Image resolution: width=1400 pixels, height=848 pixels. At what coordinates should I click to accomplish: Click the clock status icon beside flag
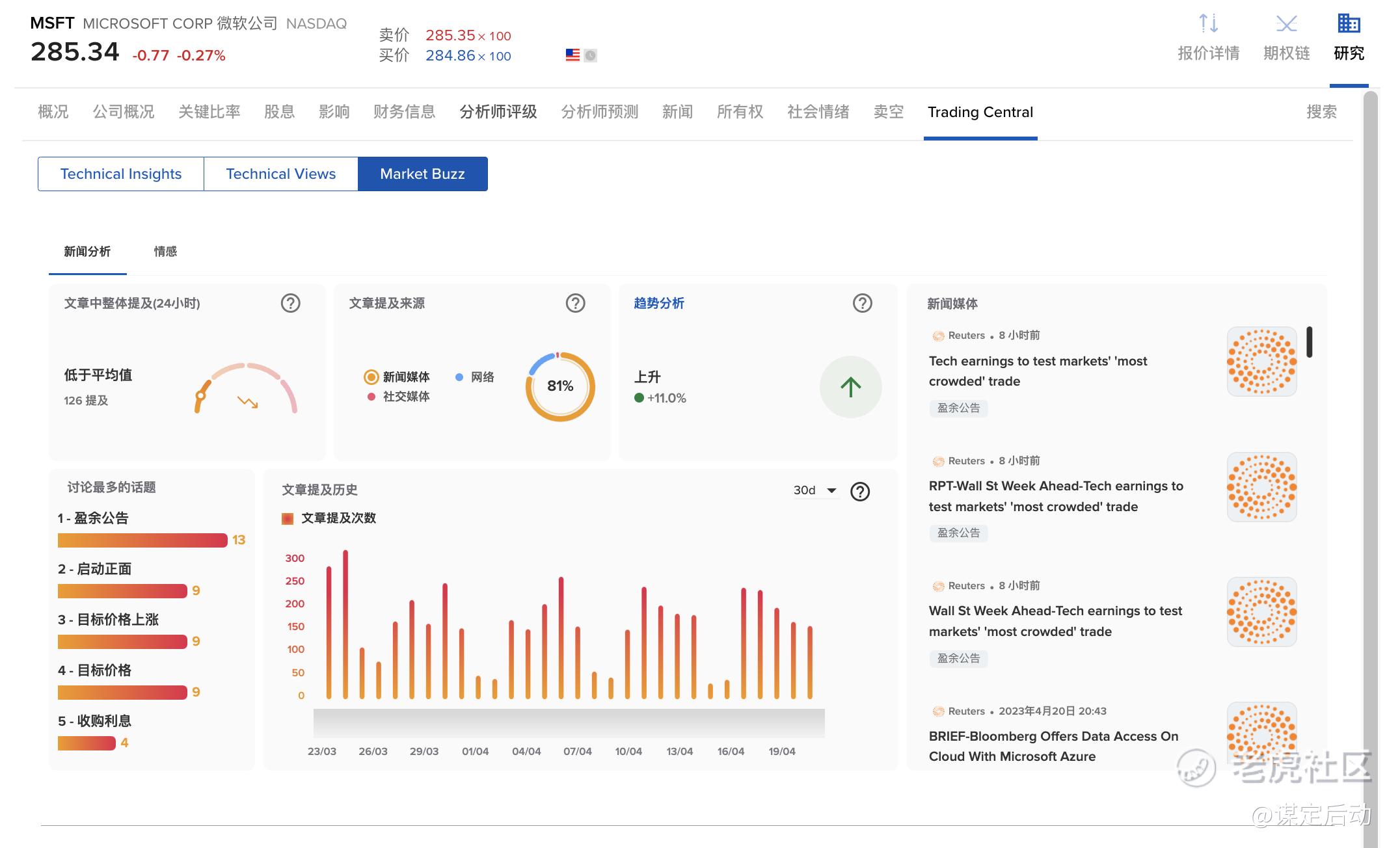(x=590, y=55)
